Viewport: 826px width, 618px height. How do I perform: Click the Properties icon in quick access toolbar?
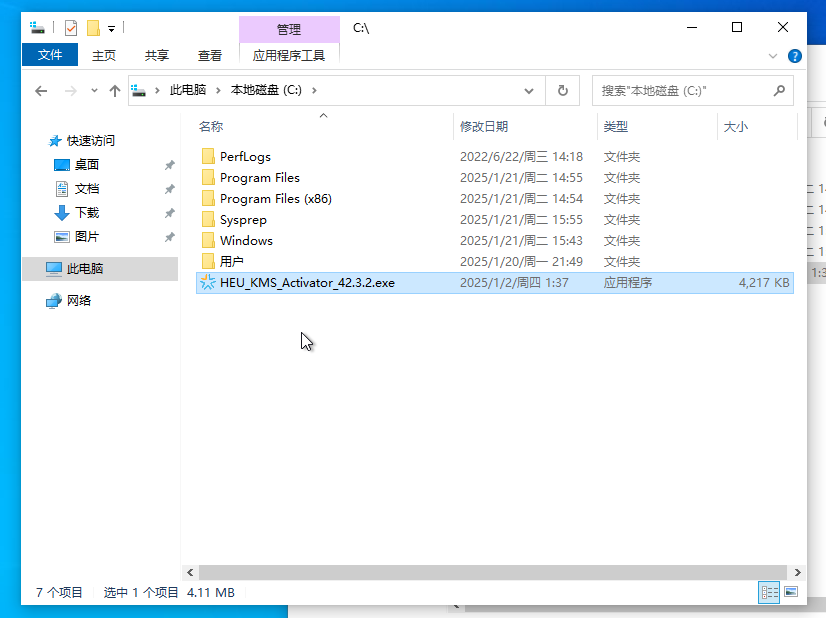[x=71, y=28]
